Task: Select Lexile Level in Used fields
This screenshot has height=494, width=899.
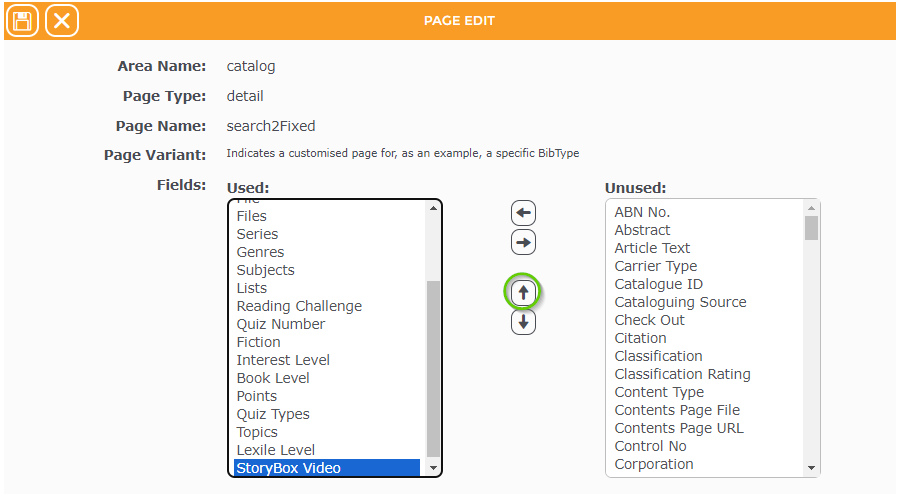Action: point(275,450)
